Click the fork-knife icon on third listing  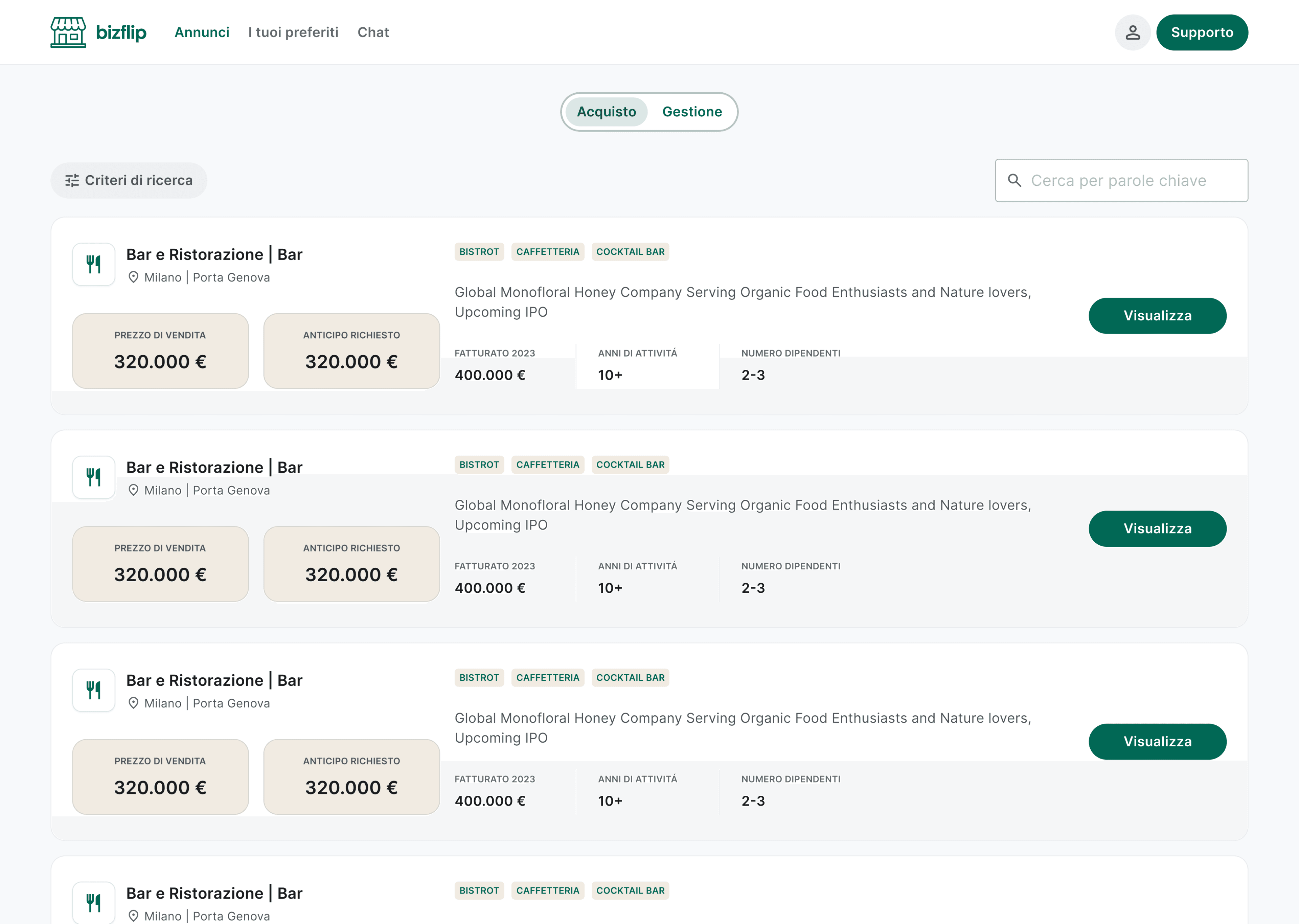(x=94, y=690)
